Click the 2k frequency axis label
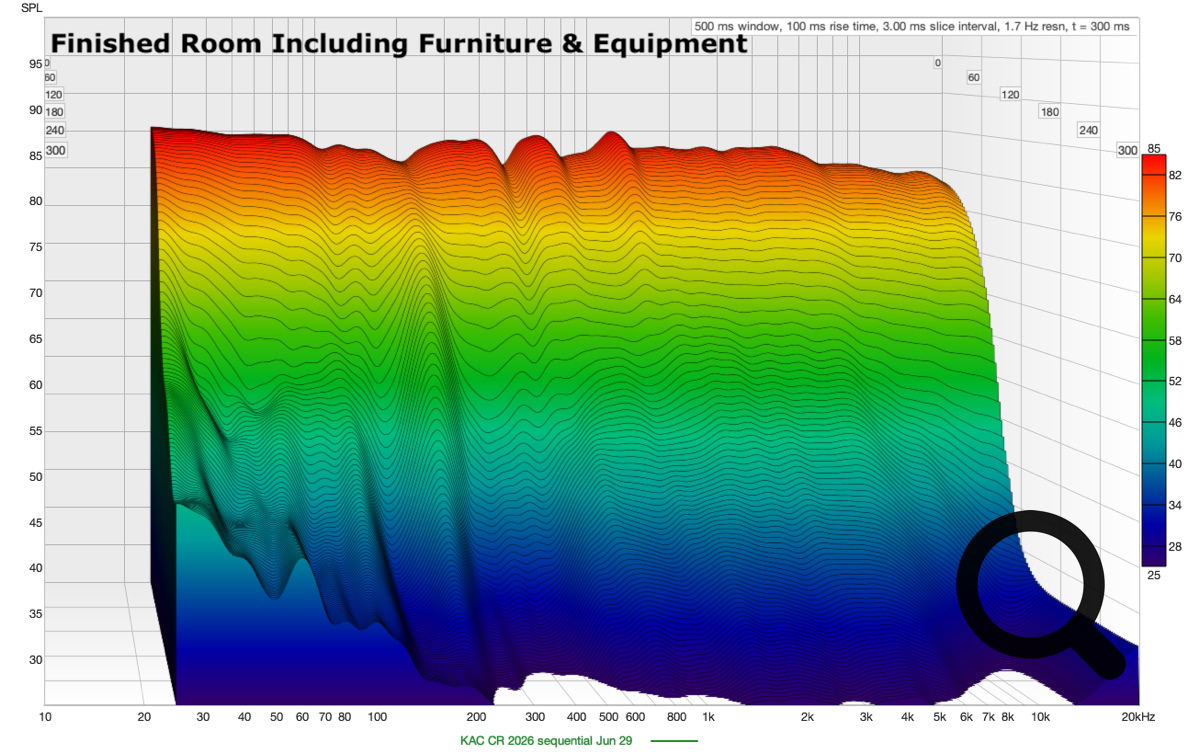Image resolution: width=1200 pixels, height=754 pixels. [807, 718]
